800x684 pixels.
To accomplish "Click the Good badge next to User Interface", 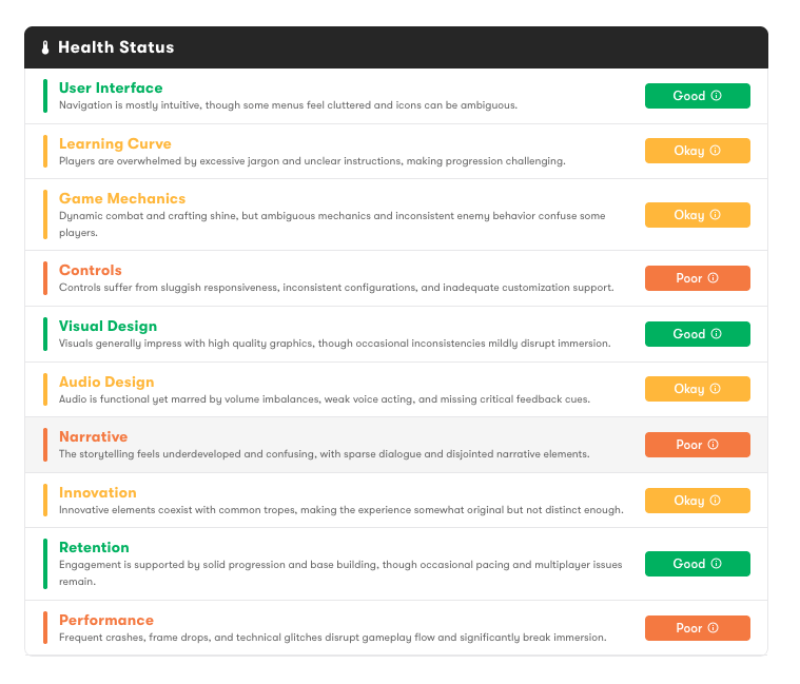I will [697, 96].
